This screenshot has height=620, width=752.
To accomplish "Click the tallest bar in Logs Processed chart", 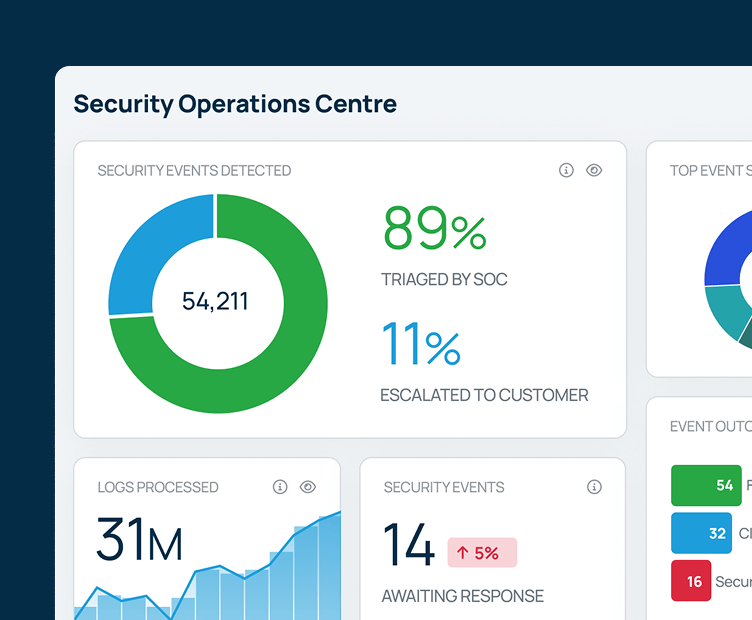I will click(331, 570).
